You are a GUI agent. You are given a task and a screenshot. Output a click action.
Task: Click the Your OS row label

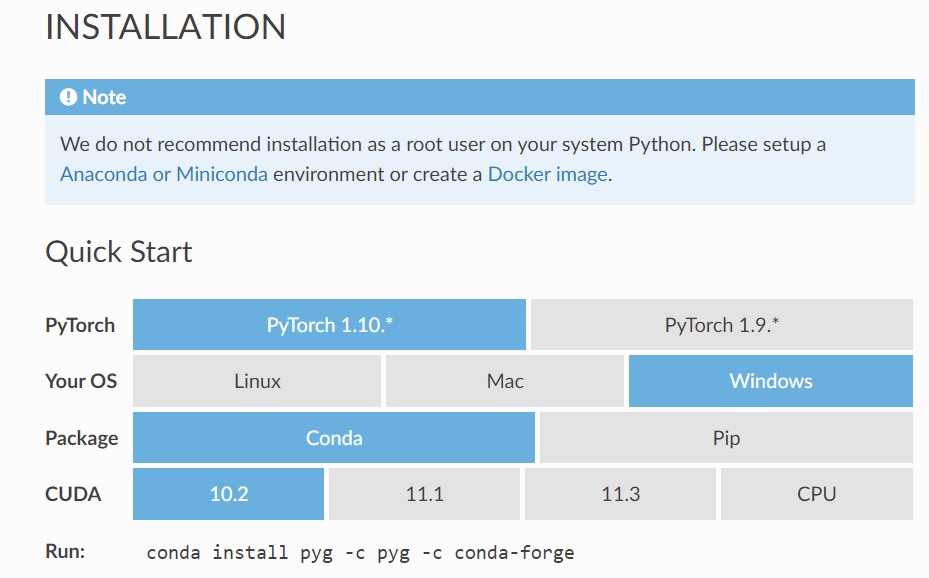tap(81, 381)
